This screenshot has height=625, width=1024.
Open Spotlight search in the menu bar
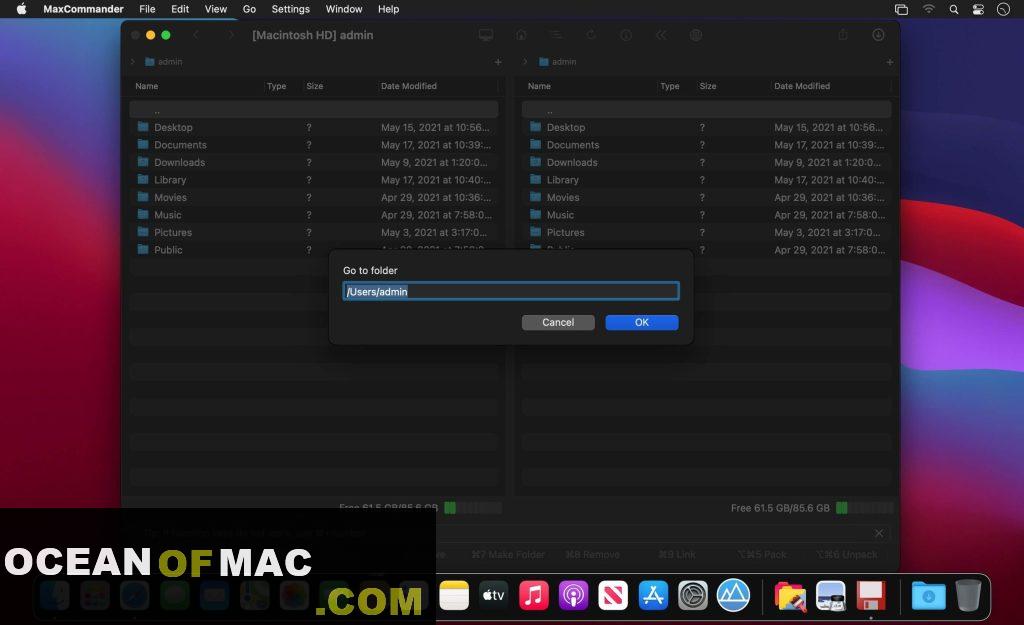(953, 9)
